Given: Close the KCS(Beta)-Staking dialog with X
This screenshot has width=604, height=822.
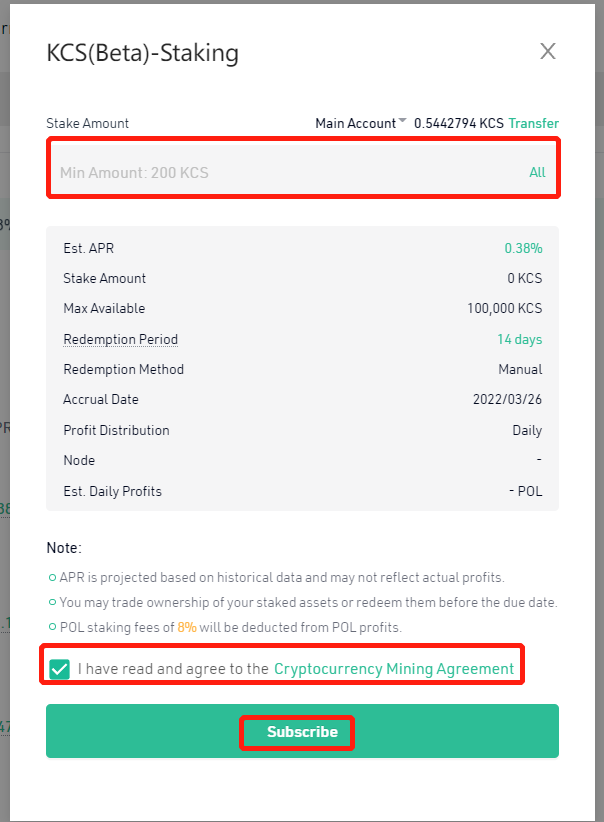Looking at the screenshot, I should pos(548,51).
